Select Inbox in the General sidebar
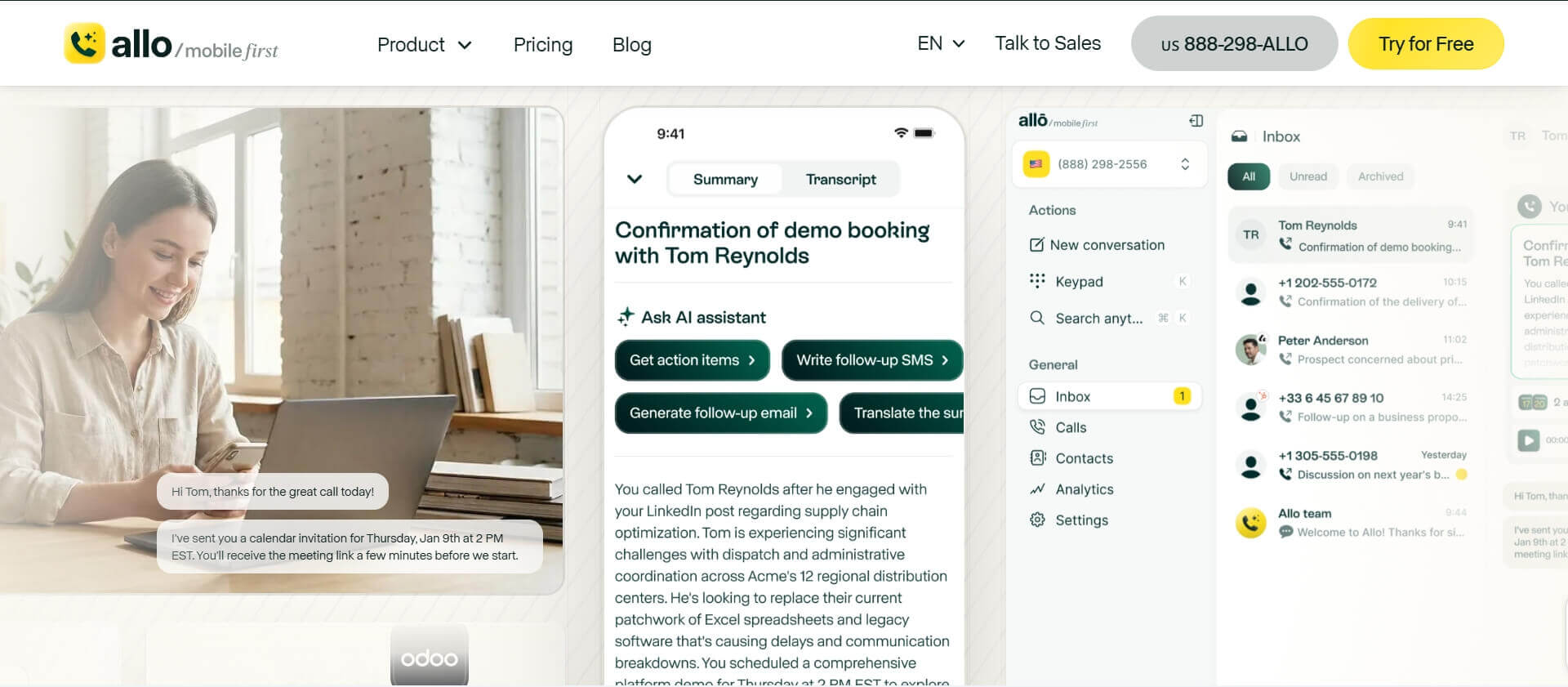The image size is (1568, 687). (x=1109, y=396)
